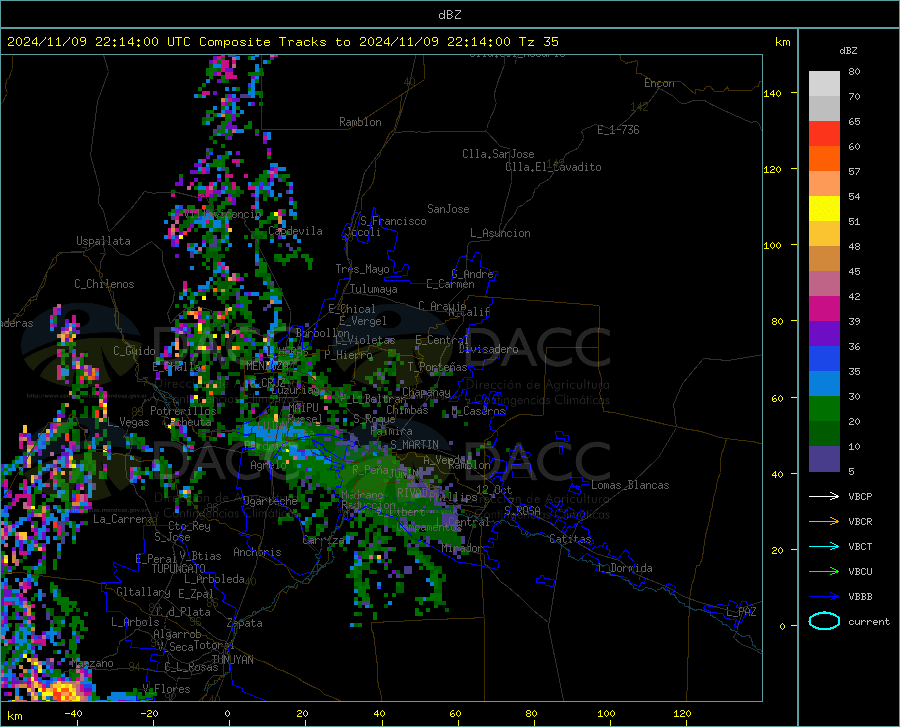Click the MENDOZA city label
This screenshot has width=900, height=727.
[x=267, y=366]
